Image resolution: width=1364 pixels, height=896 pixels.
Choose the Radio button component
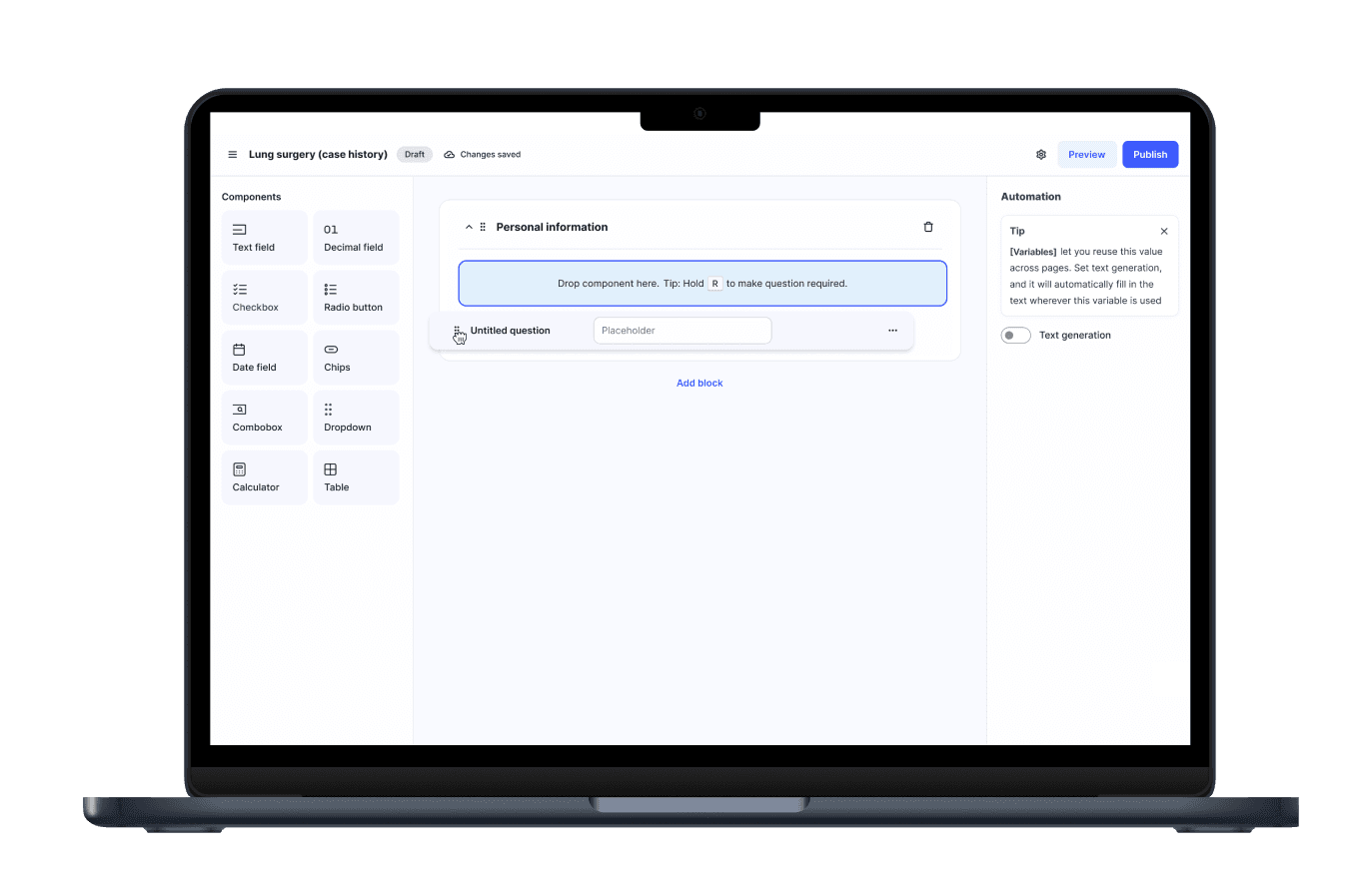point(356,298)
